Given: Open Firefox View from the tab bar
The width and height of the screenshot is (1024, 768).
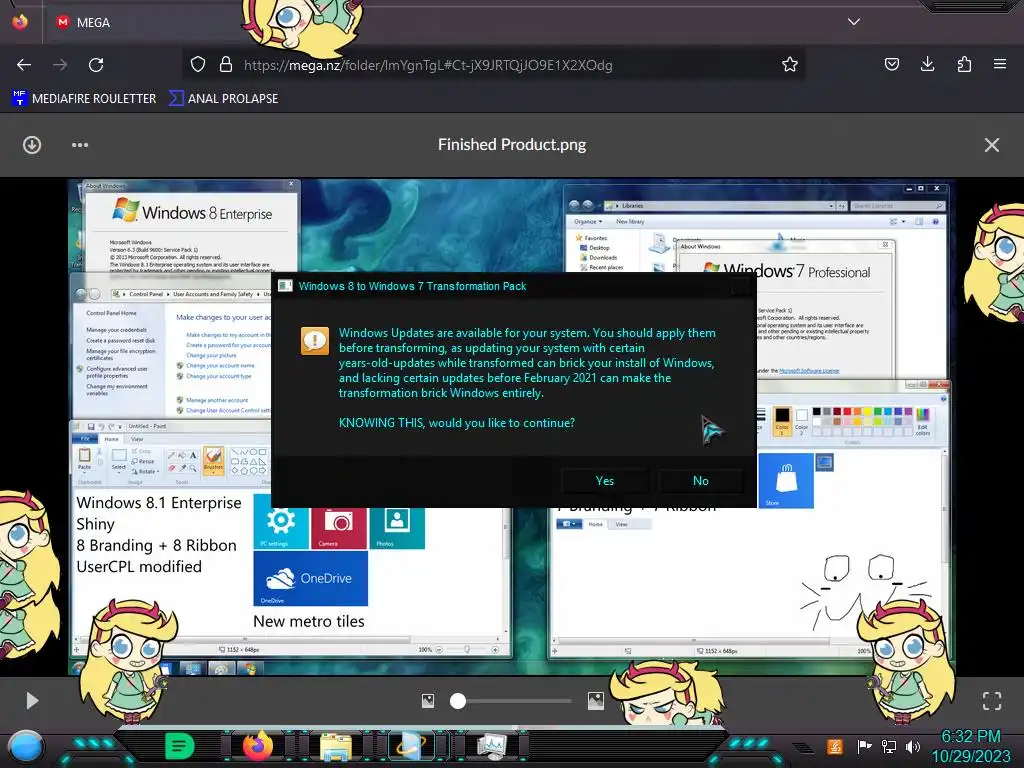Looking at the screenshot, I should tap(20, 22).
